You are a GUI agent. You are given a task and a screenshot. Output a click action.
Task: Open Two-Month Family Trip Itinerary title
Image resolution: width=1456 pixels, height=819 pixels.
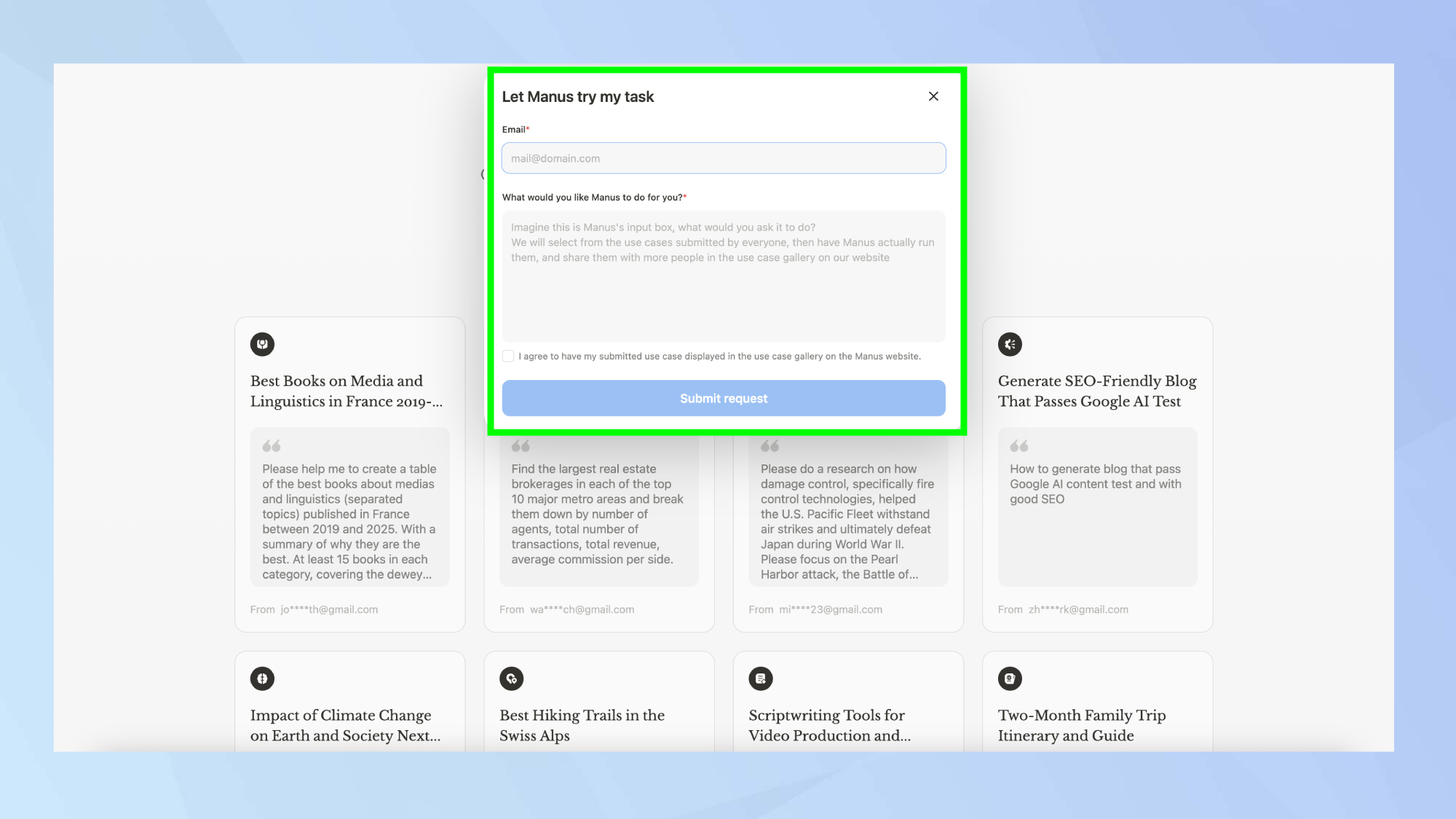(1081, 725)
